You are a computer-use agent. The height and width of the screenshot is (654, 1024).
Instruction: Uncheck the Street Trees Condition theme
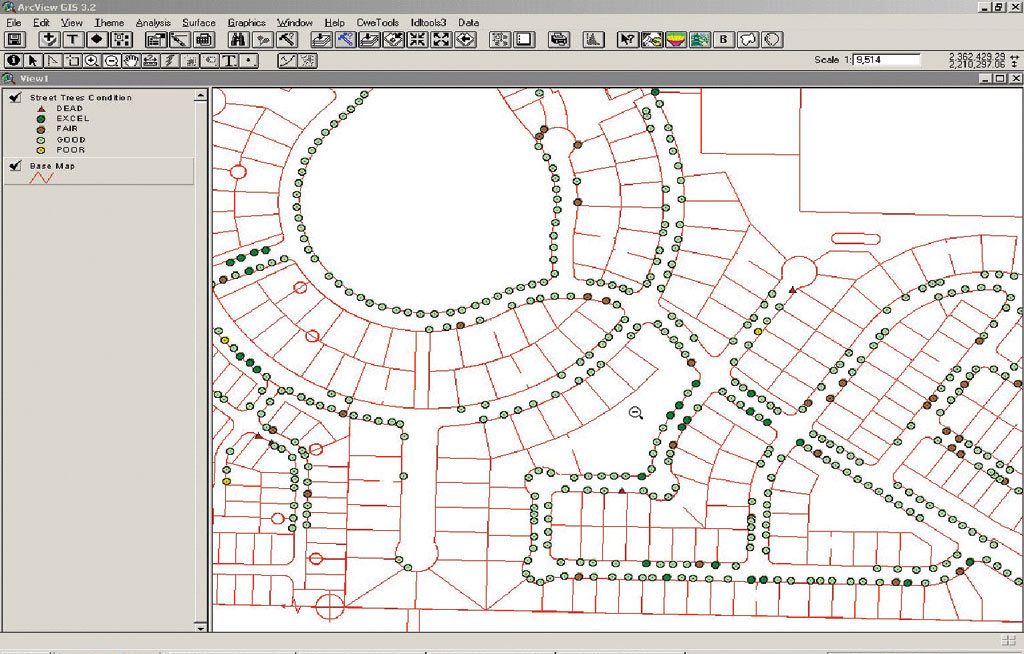click(x=14, y=98)
